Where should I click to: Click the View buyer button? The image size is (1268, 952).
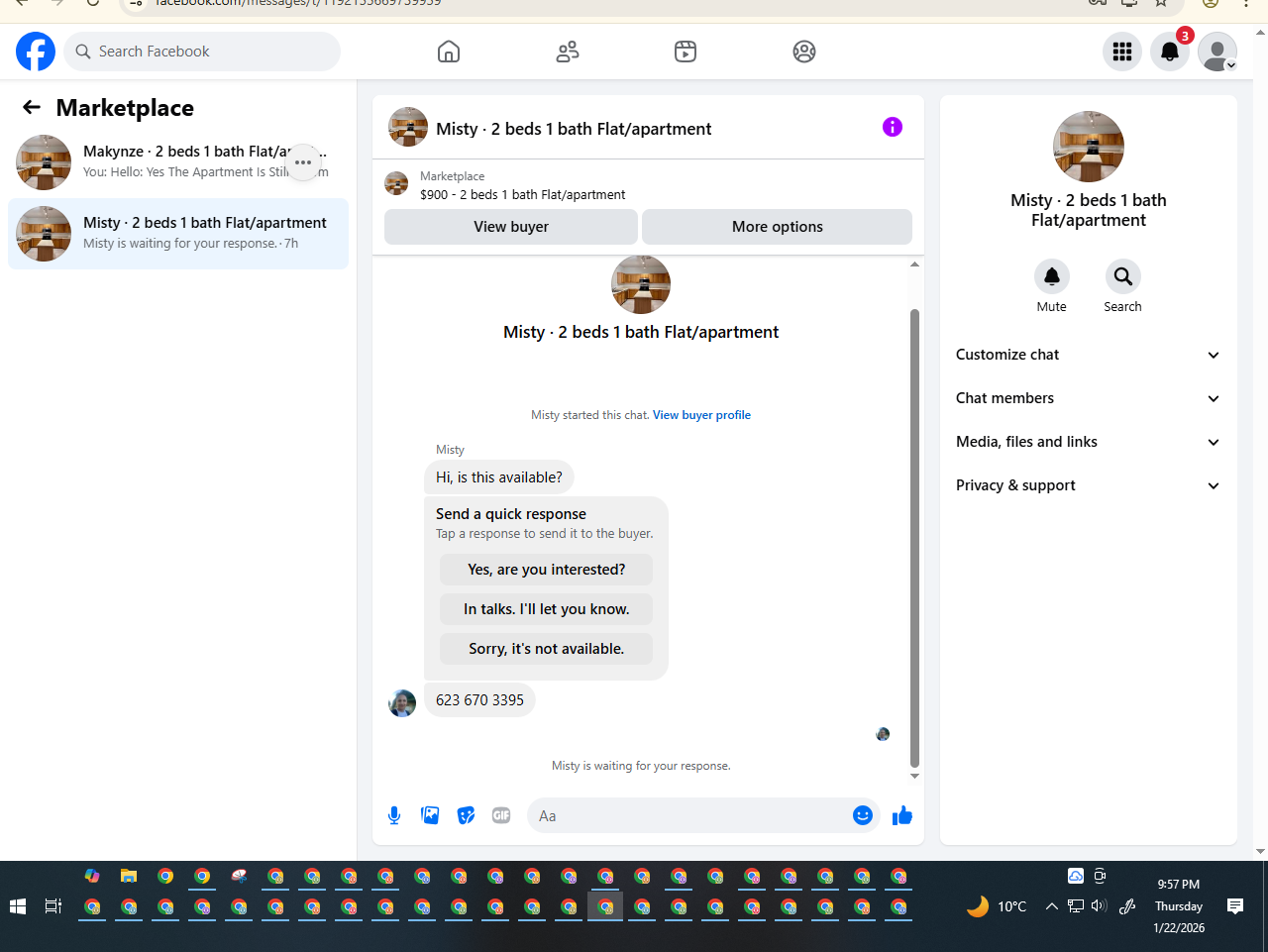tap(511, 227)
